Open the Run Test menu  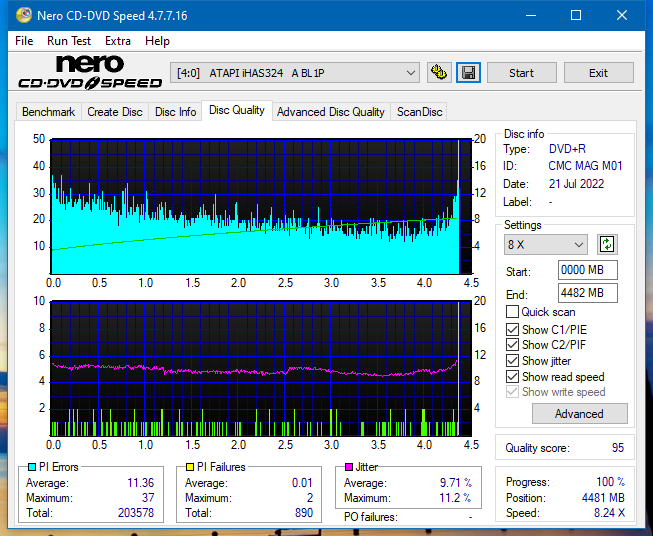click(x=69, y=41)
